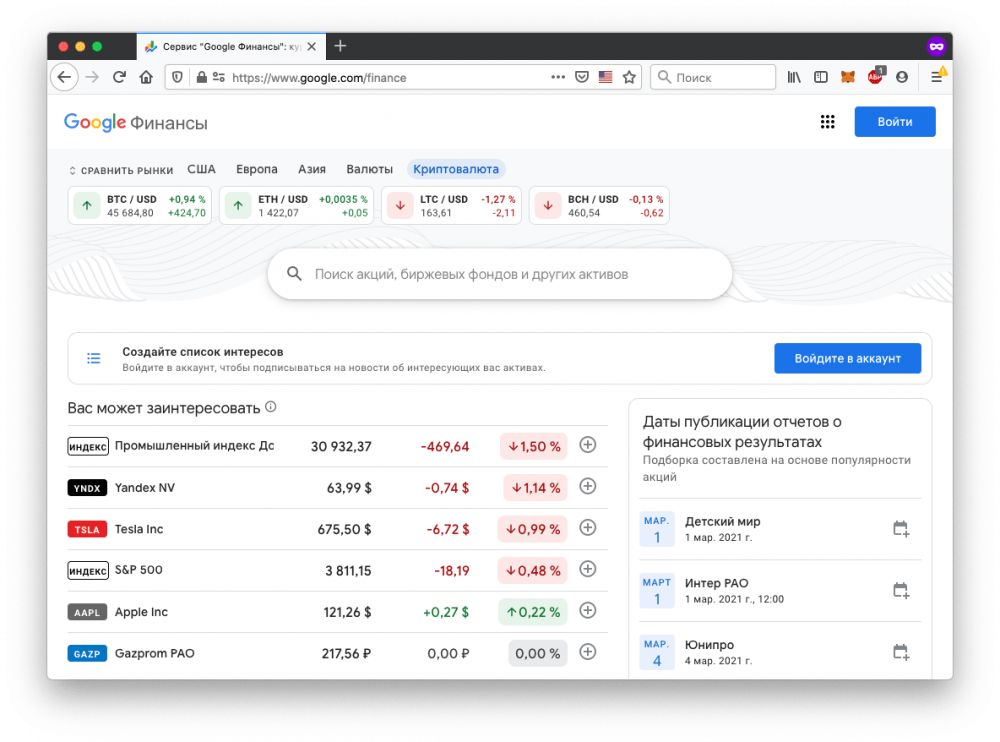
Task: Expand the Сравнить рынки section
Action: pyautogui.click(x=121, y=170)
